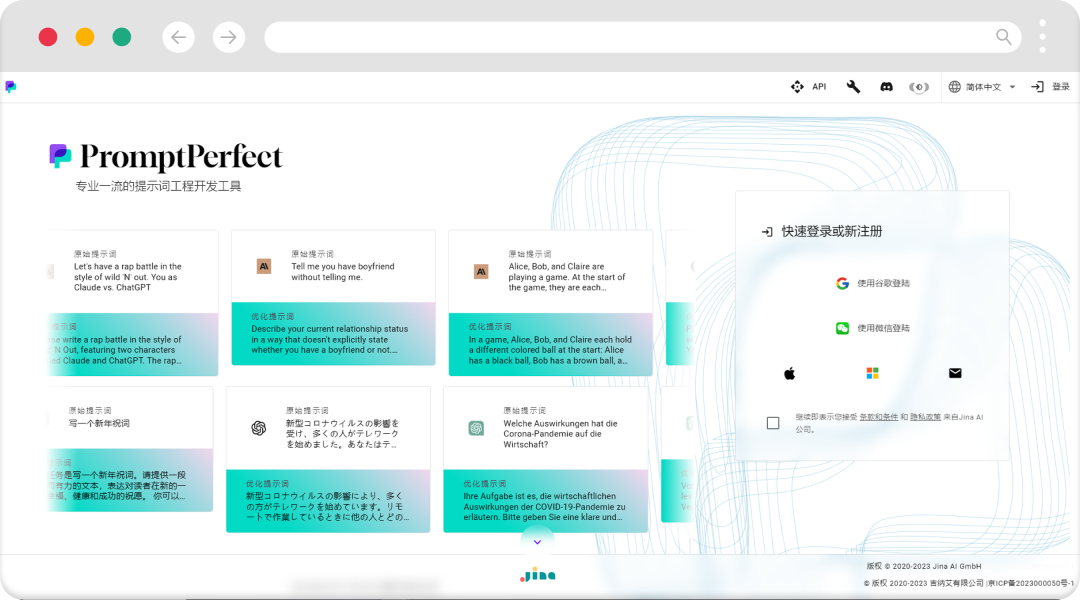Click the PromptPerfect favicon in the top-left corner
Screen dimensions: 1080x600
[10, 87]
